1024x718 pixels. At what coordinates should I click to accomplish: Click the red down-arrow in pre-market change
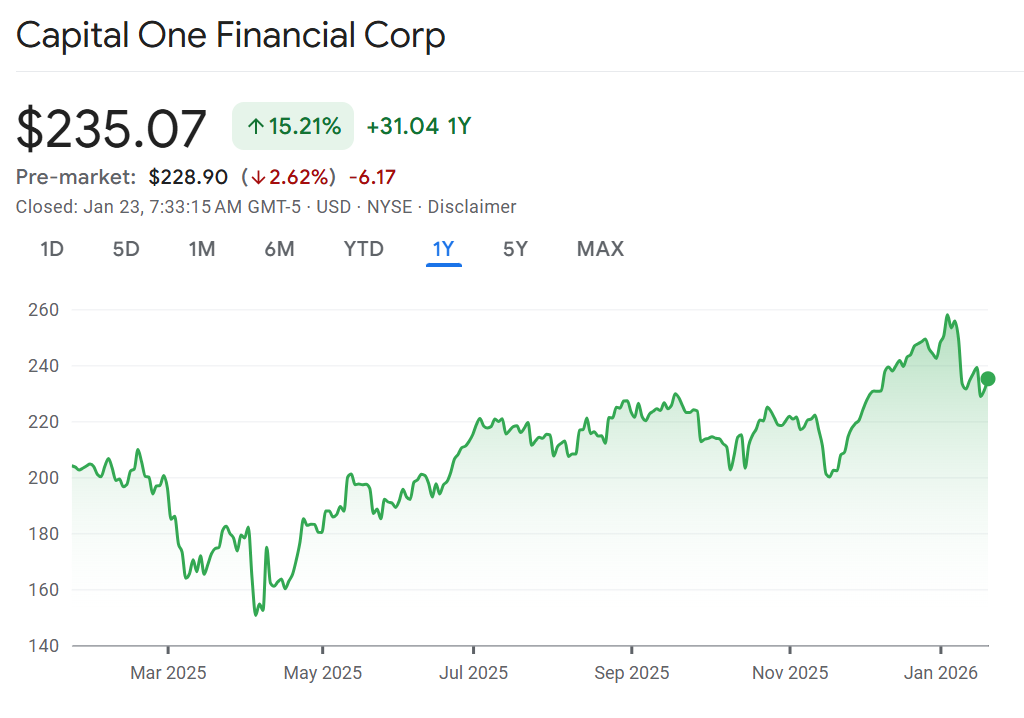[257, 178]
